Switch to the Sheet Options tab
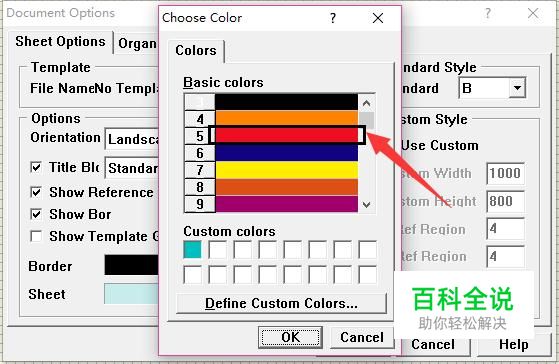The image size is (559, 364). [x=60, y=42]
